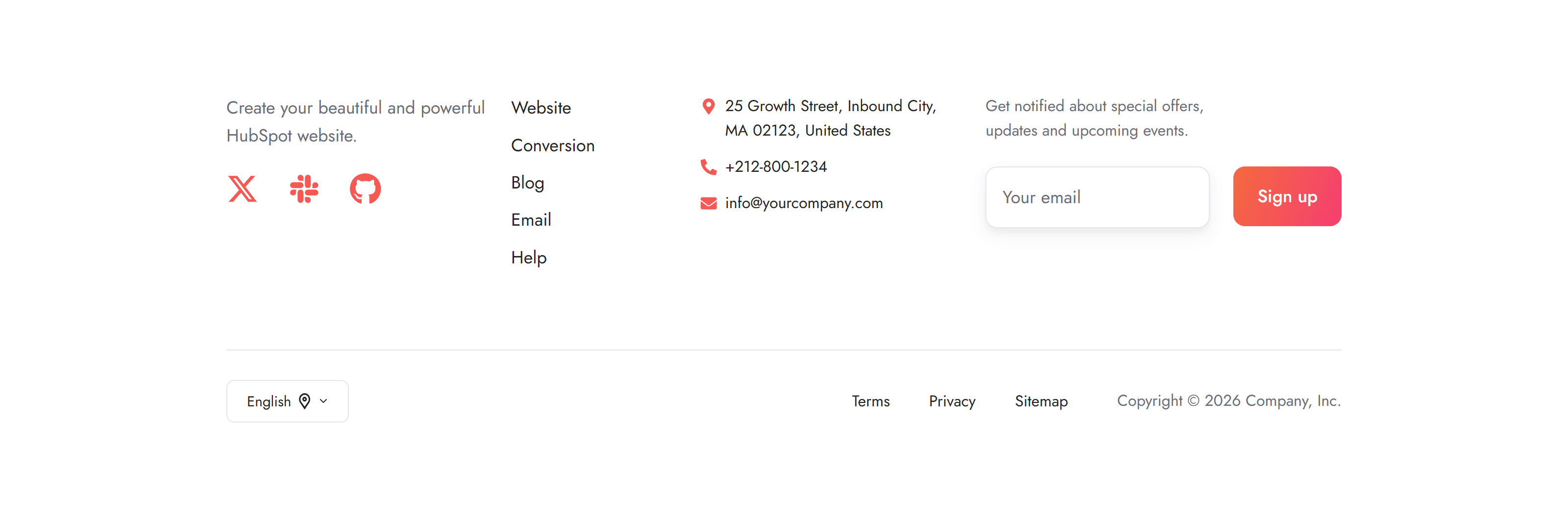The width and height of the screenshot is (1568, 516).
Task: Open the Help footer link
Action: click(528, 258)
